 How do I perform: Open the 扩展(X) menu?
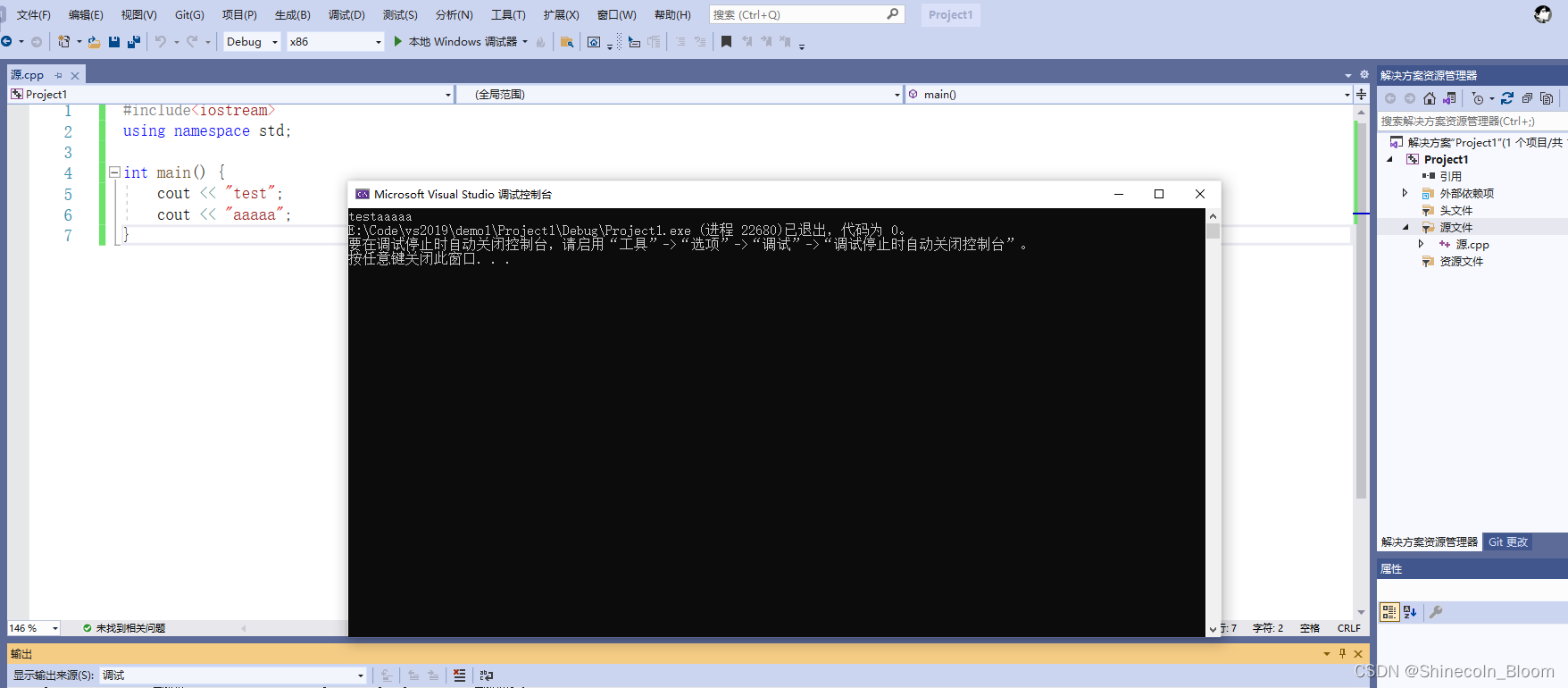(x=561, y=15)
